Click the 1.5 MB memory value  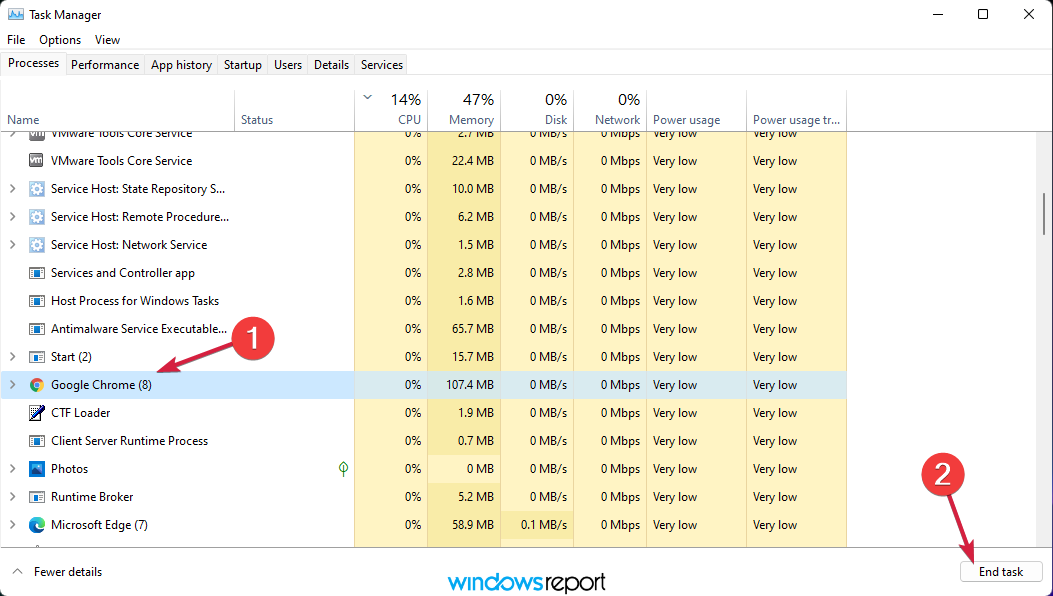(x=476, y=245)
